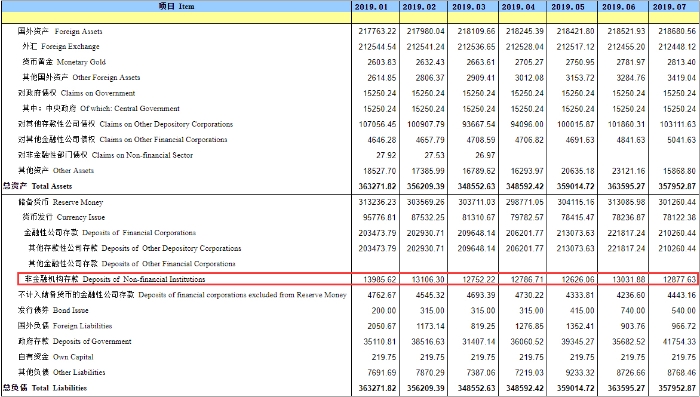Click Deposits of Financial Corporations label

110,233
